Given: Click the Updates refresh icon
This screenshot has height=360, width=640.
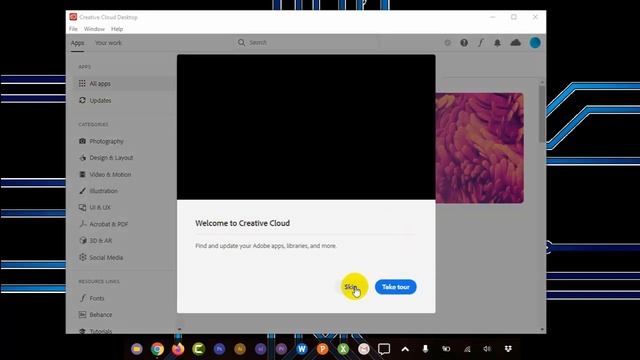Looking at the screenshot, I should [x=82, y=100].
